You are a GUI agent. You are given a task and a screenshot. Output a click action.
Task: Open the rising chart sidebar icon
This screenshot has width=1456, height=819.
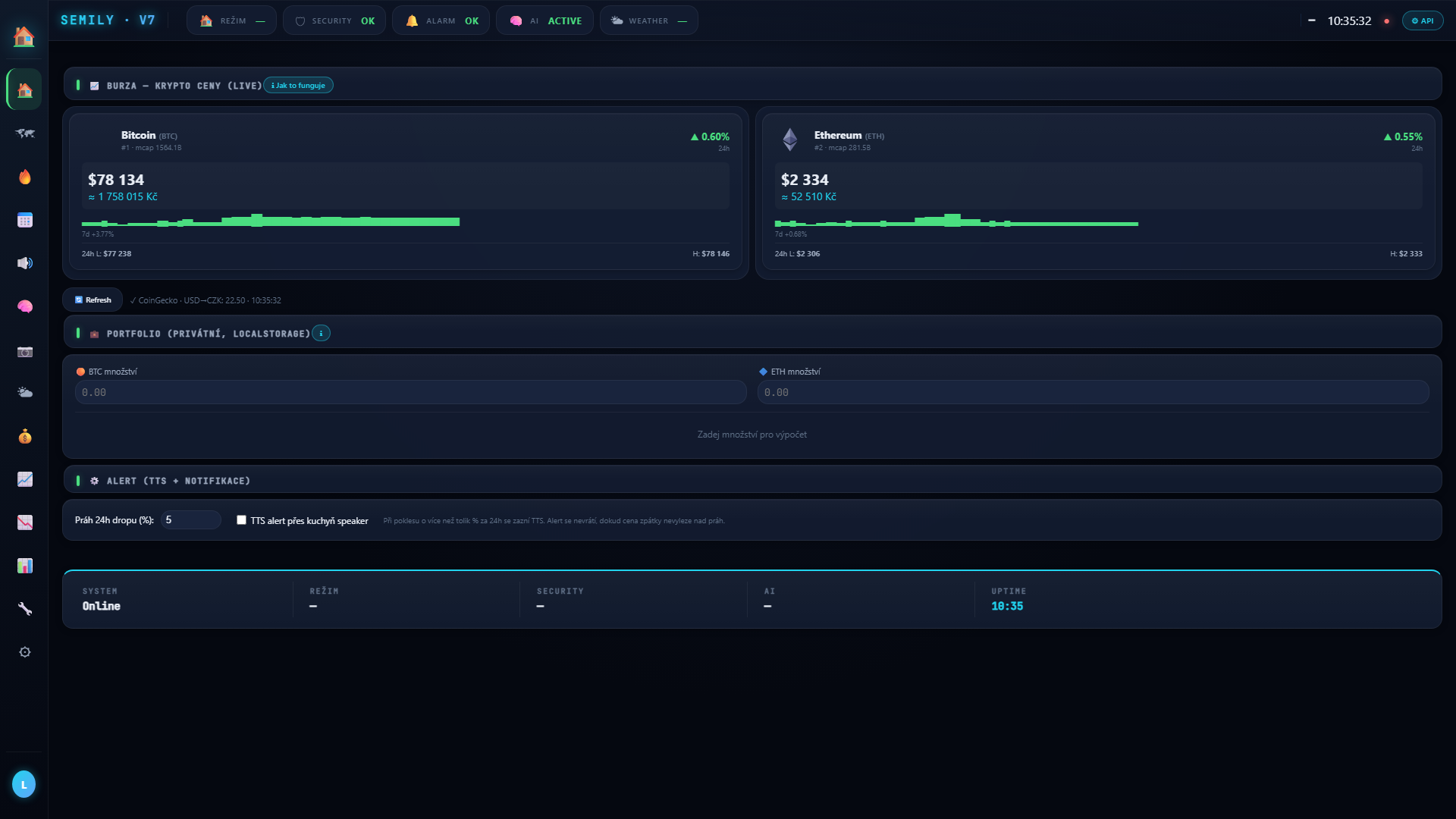(x=25, y=479)
